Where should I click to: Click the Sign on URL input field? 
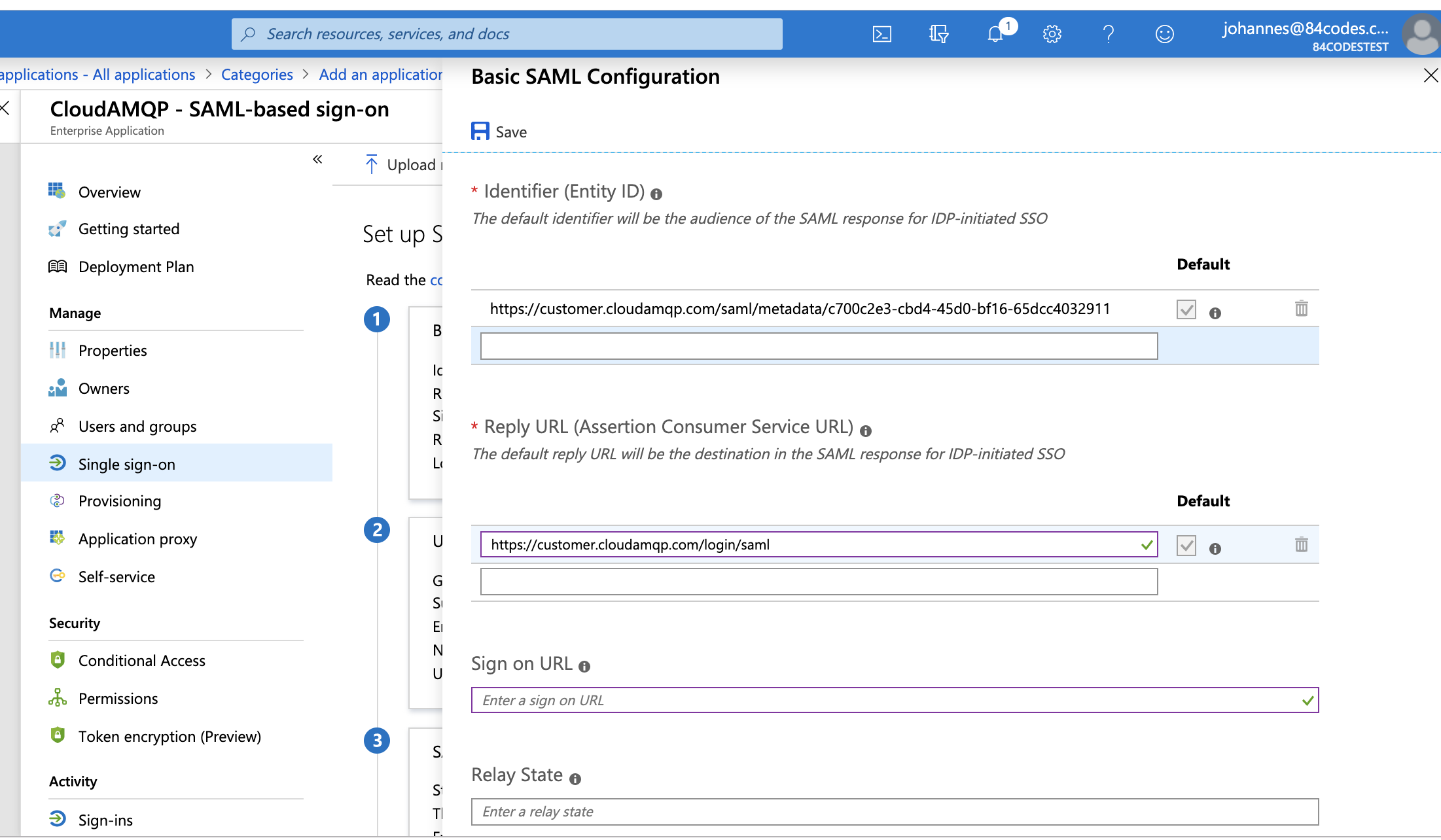895,700
